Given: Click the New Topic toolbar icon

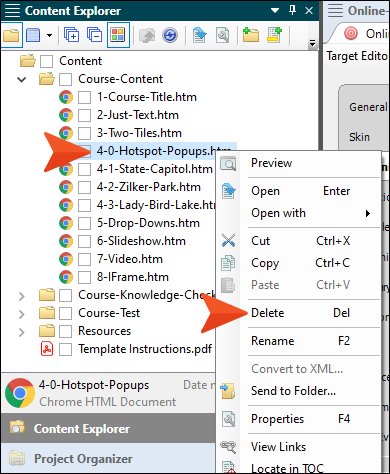Looking at the screenshot, I should click(x=275, y=35).
